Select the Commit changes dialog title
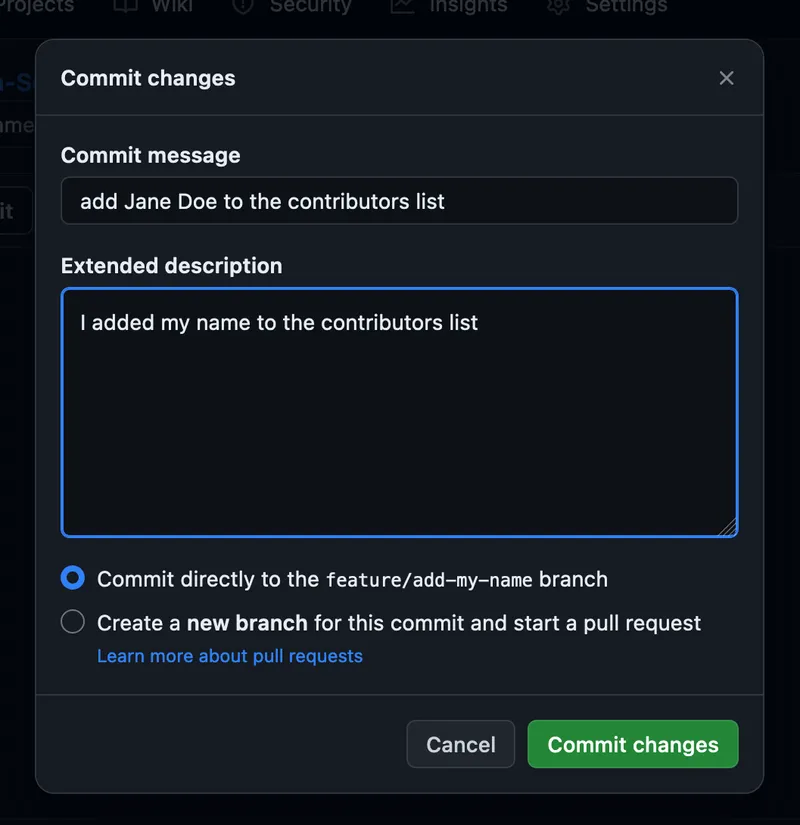 click(x=147, y=78)
